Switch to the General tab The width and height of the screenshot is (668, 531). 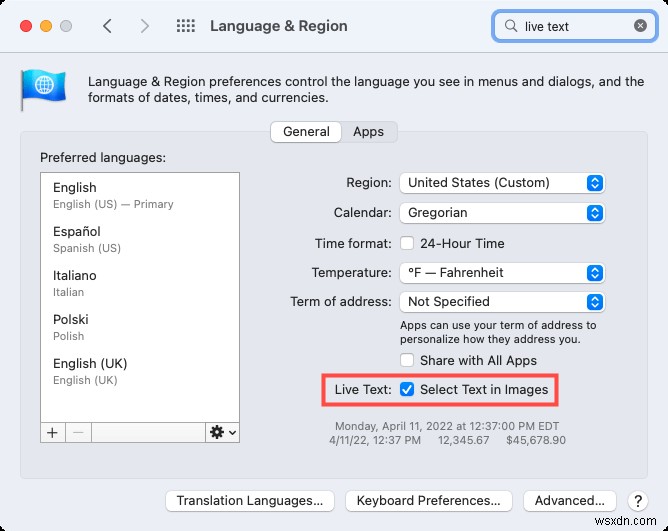coord(306,132)
